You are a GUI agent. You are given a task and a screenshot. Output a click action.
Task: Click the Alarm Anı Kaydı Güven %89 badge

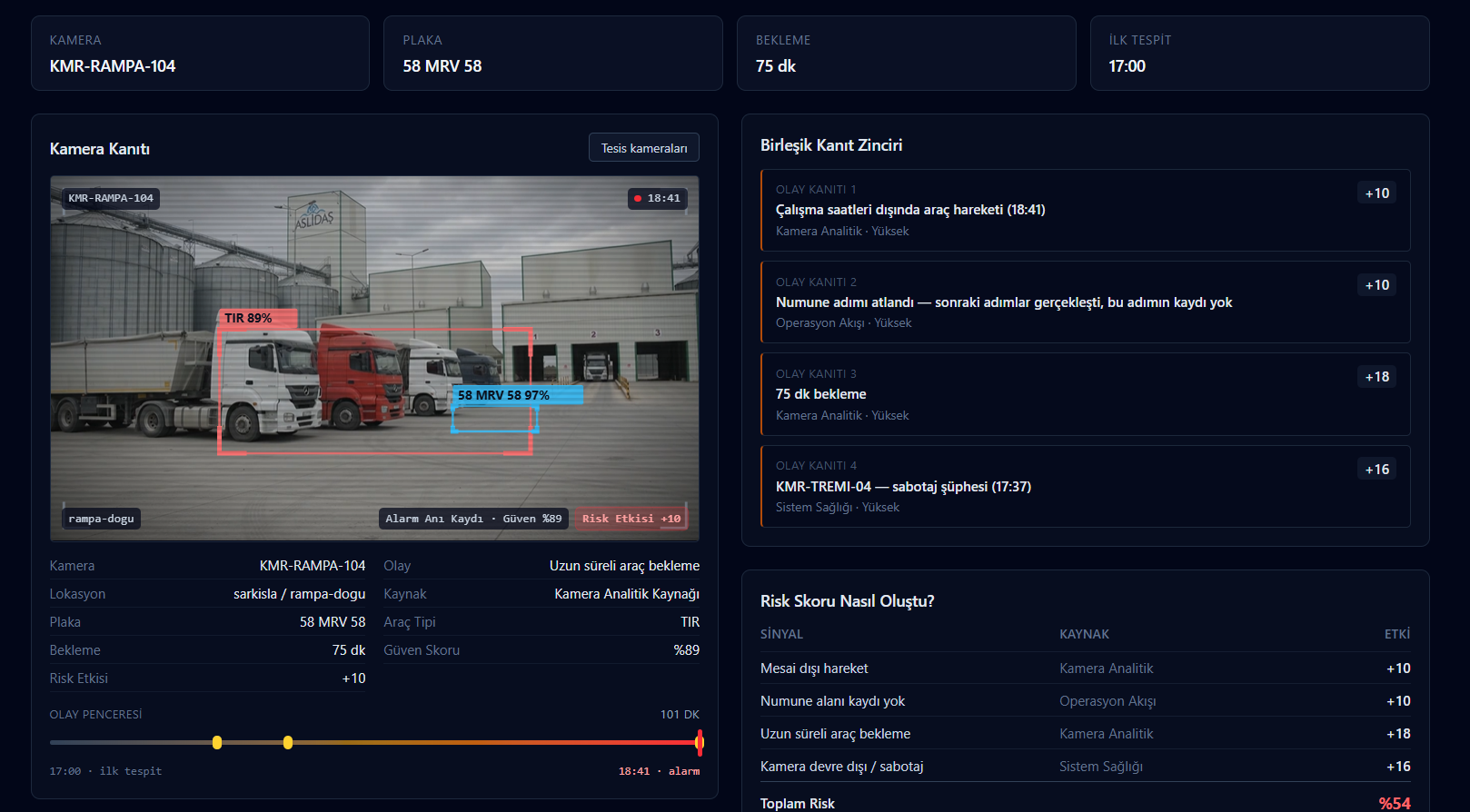pyautogui.click(x=473, y=519)
